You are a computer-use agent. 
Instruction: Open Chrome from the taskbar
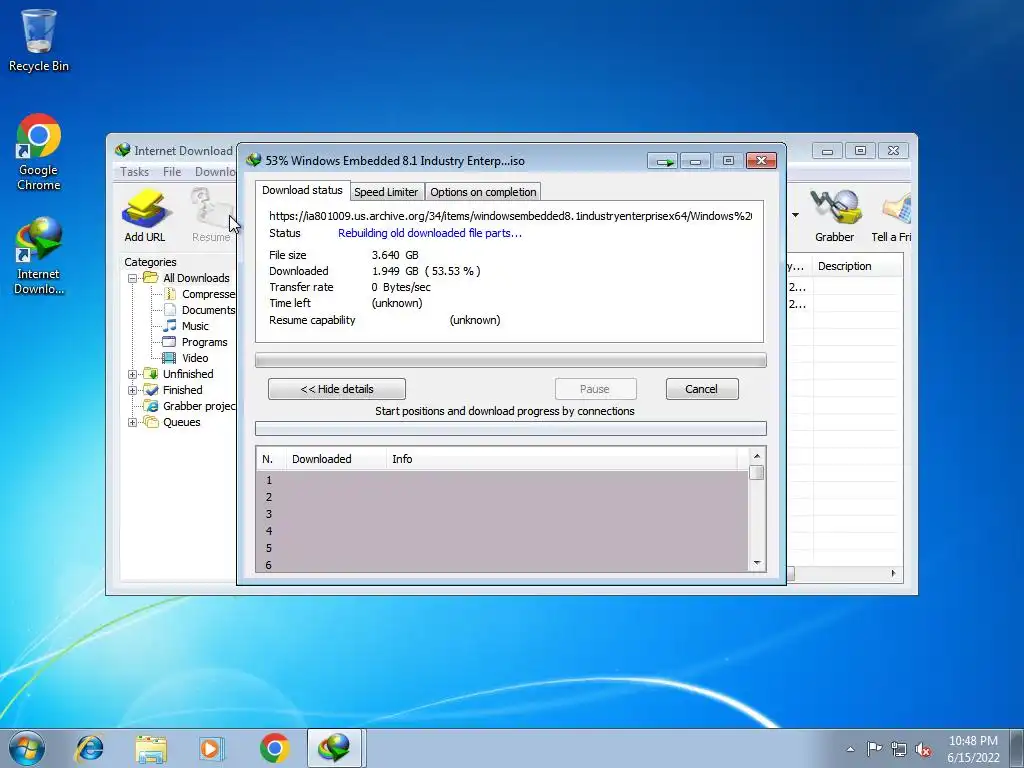[274, 748]
